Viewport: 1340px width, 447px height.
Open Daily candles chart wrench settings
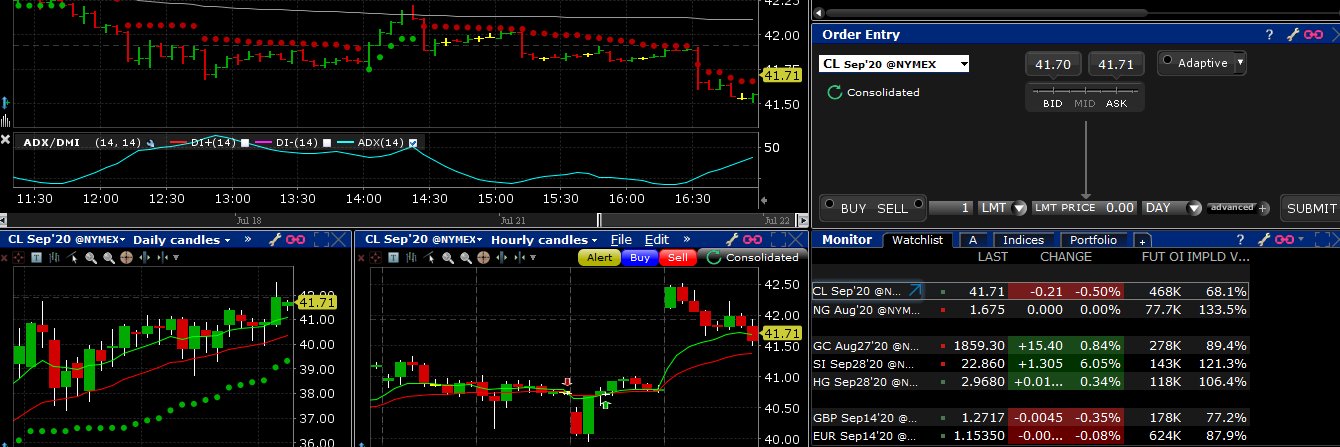tap(275, 240)
